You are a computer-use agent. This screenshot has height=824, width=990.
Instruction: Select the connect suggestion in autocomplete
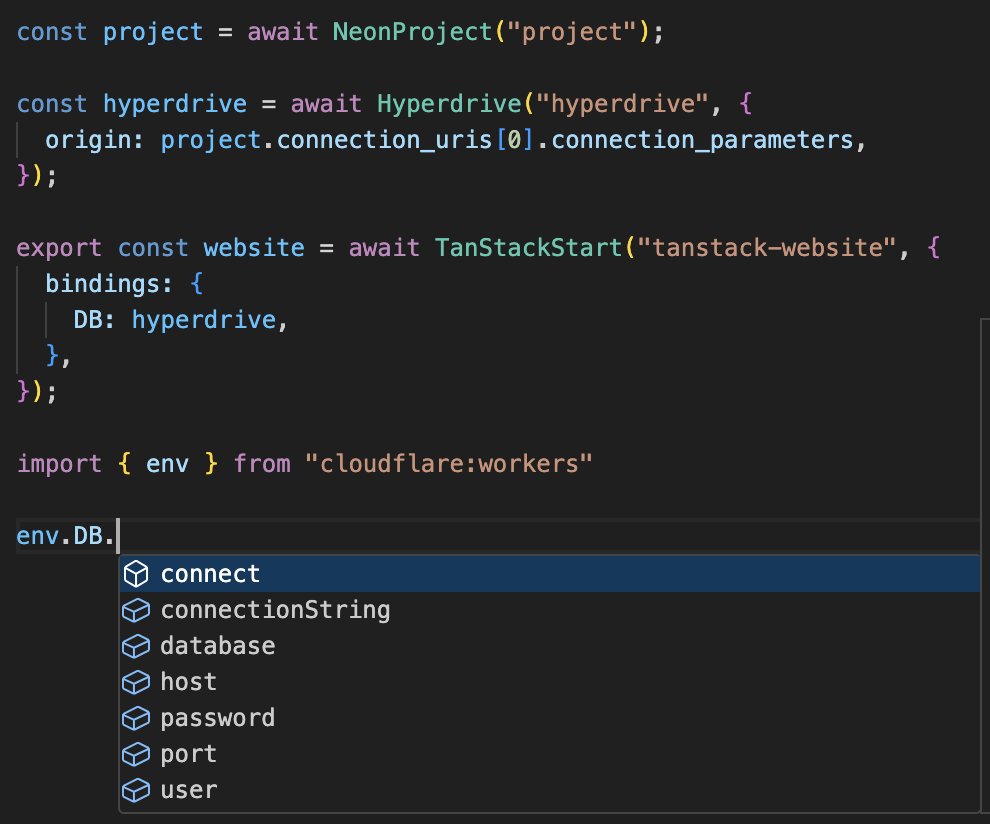pos(549,574)
